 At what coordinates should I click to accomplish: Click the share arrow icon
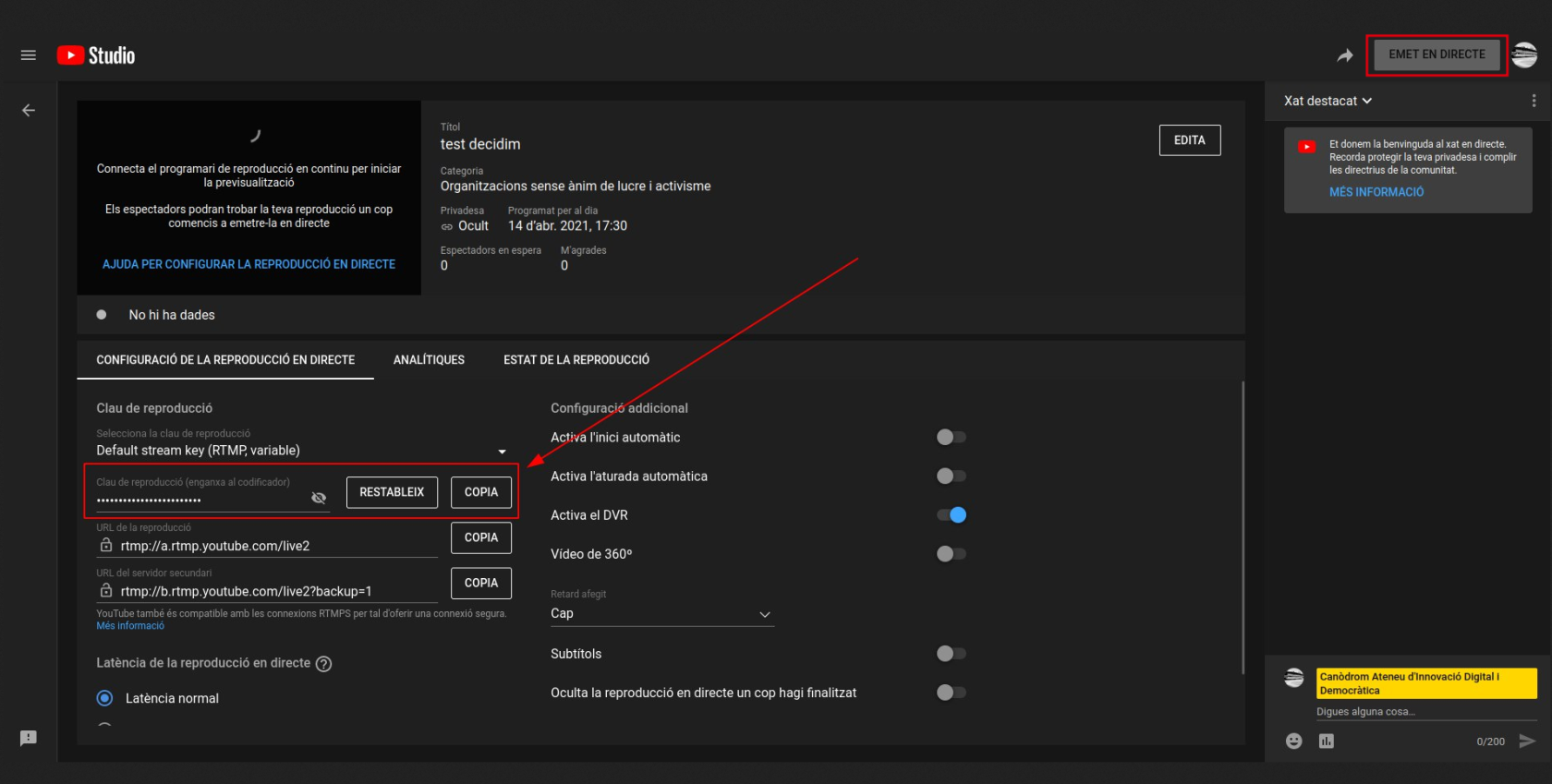point(1345,55)
